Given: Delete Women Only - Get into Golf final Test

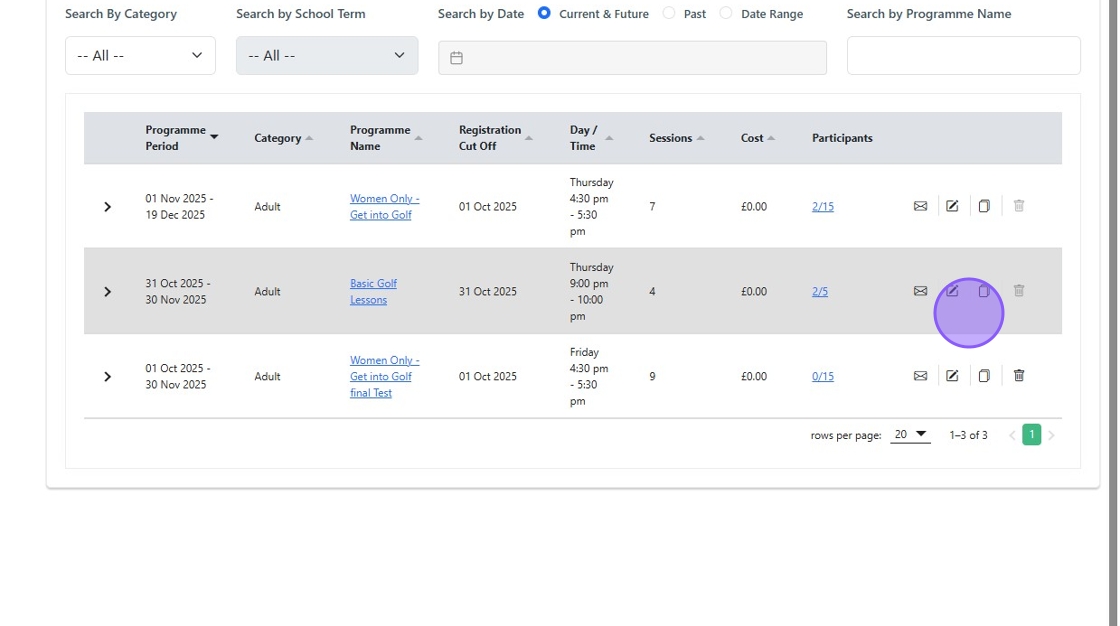Looking at the screenshot, I should pos(1018,376).
